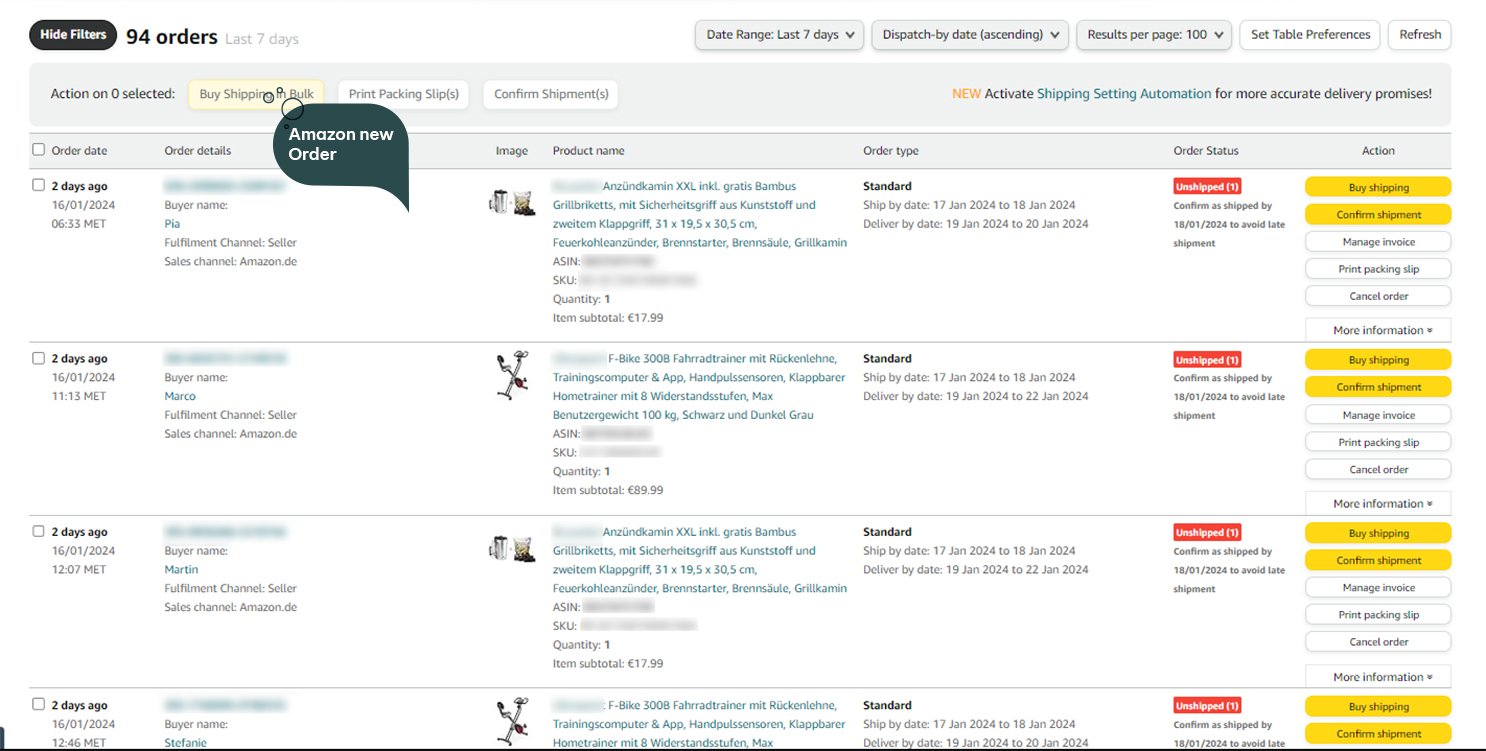Viewport: 1486px width, 751px height.
Task: Click the chimney starter thumbnail in Martin's order
Action: [x=511, y=548]
